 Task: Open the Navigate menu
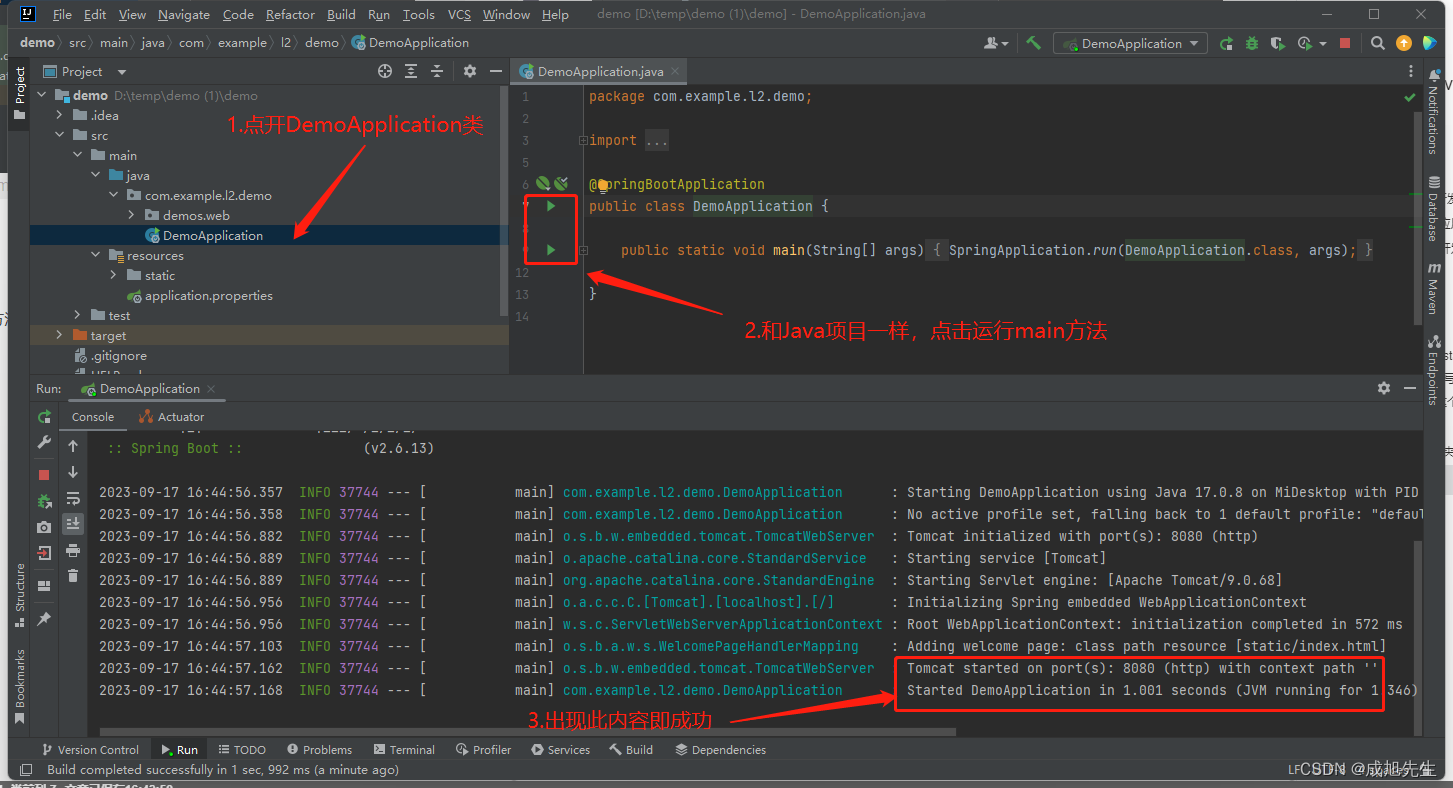(184, 14)
